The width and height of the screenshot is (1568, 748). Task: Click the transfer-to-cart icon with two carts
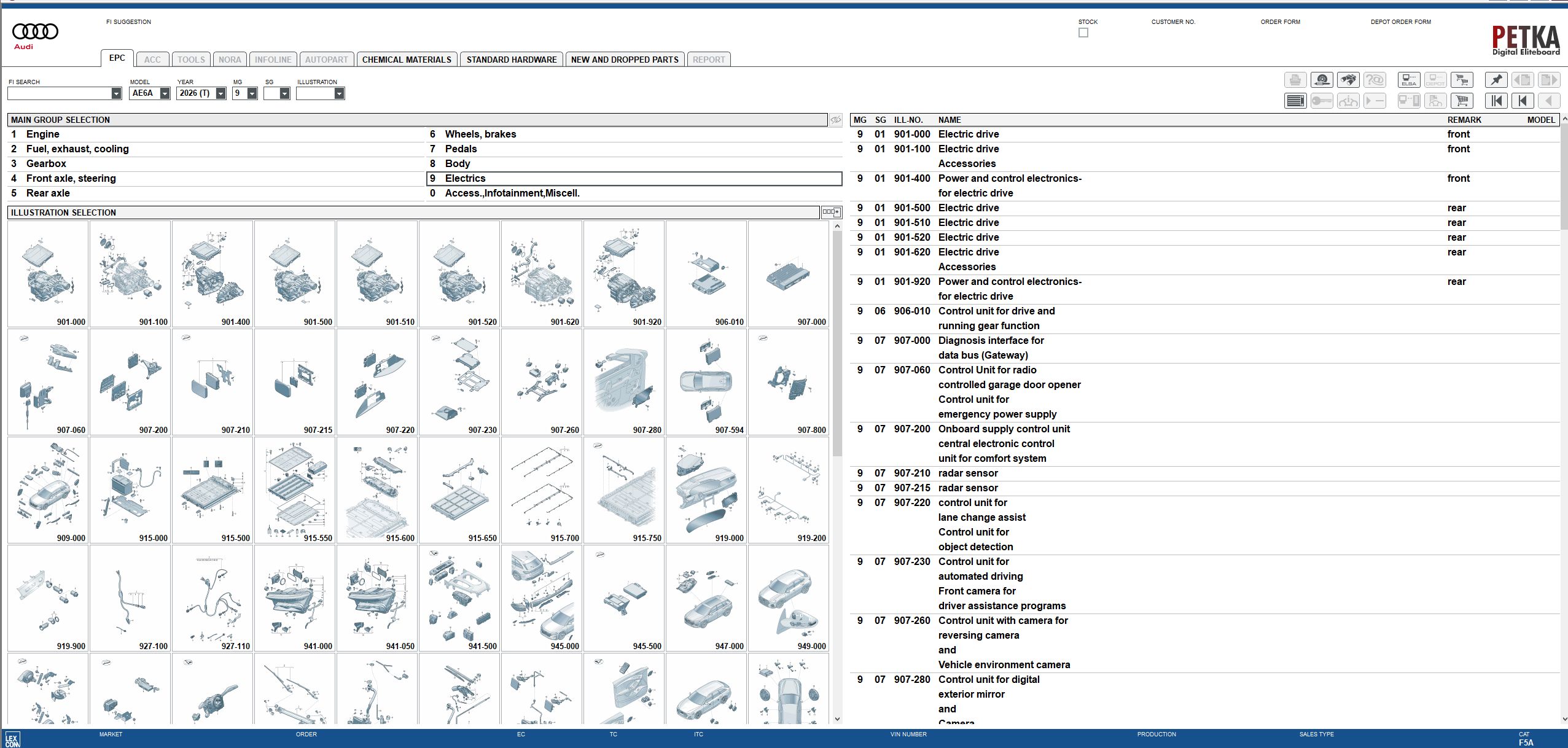tap(1462, 80)
